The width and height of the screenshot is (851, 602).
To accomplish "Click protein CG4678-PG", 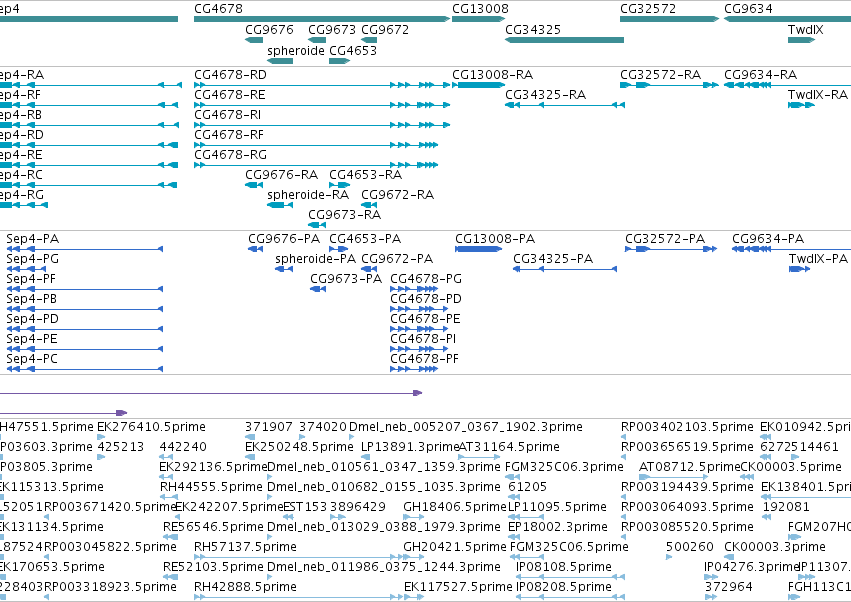I will pos(426,279).
